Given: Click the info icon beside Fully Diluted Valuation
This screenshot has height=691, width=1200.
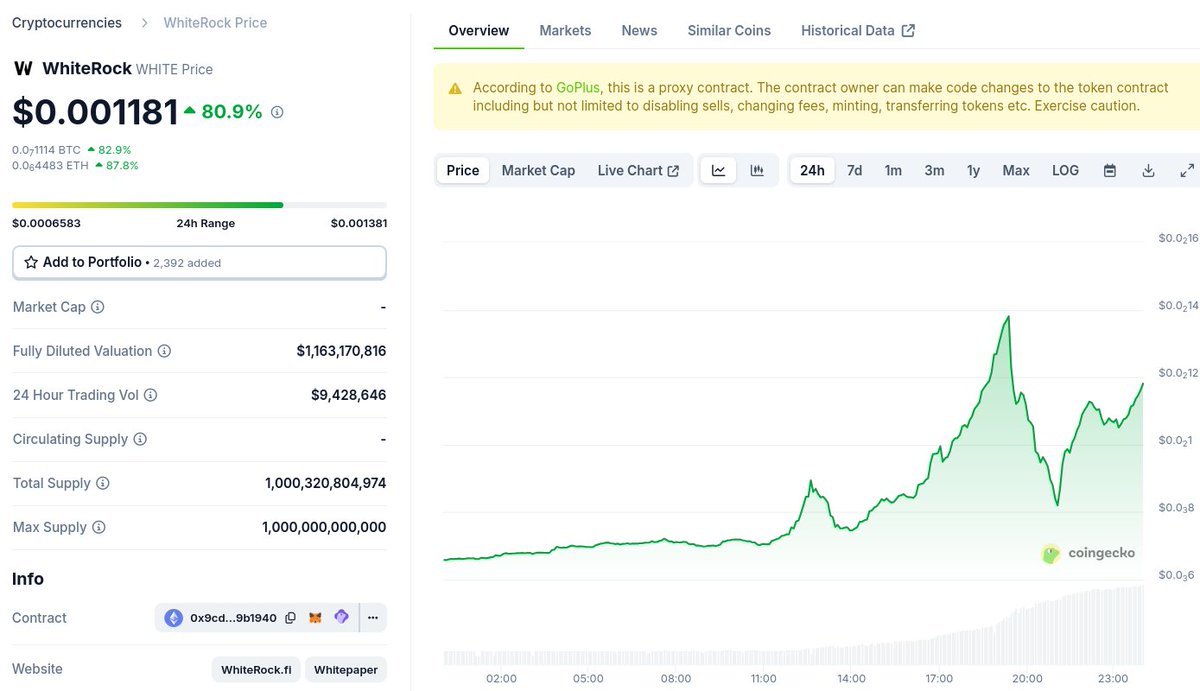Looking at the screenshot, I should point(164,351).
